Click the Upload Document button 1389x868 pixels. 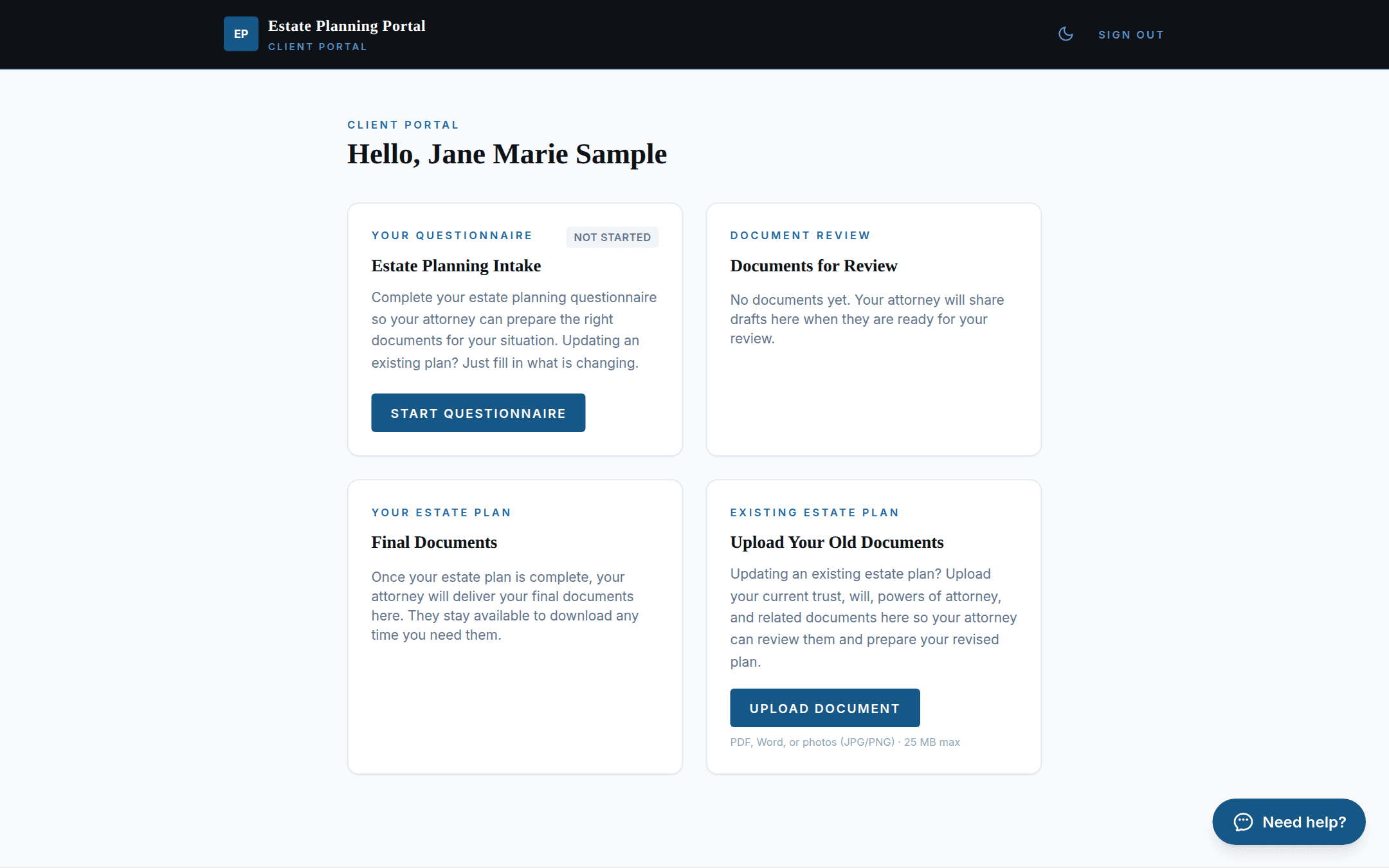coord(824,708)
